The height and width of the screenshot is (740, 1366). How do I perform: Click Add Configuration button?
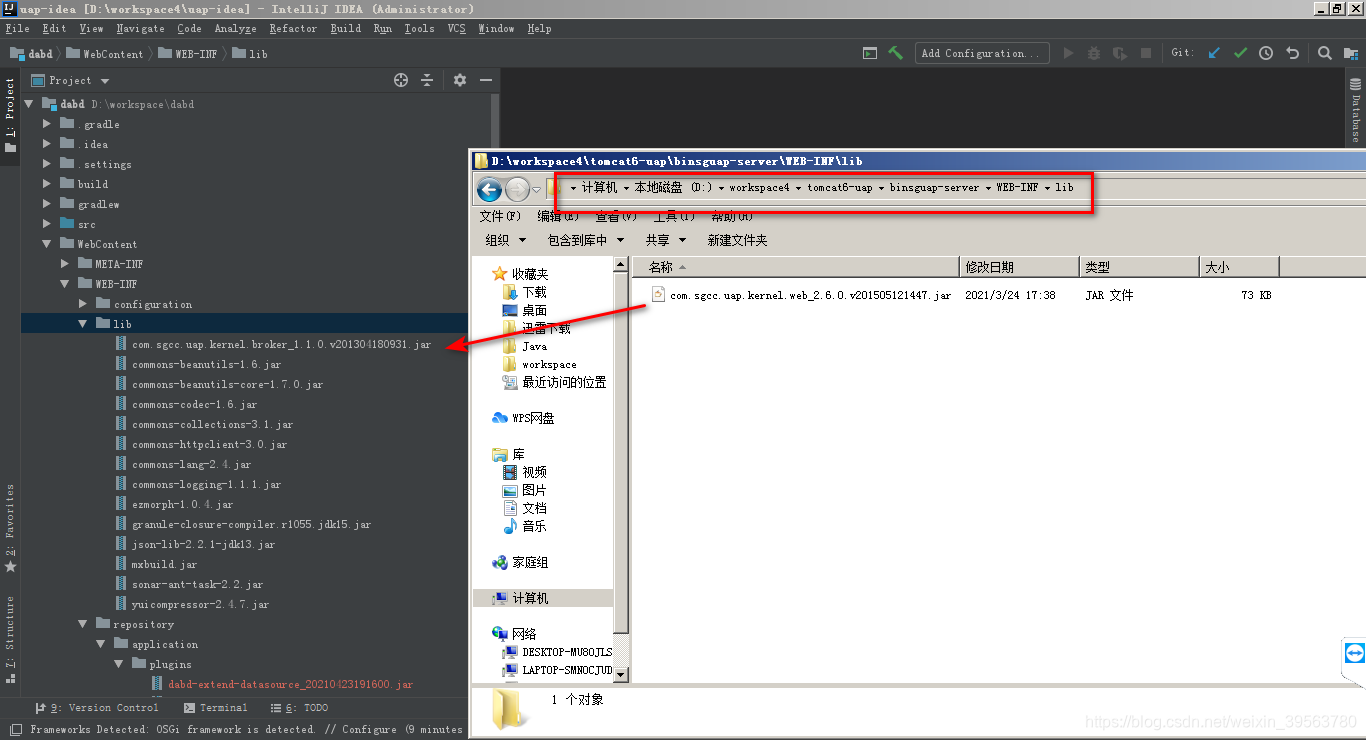coord(982,53)
